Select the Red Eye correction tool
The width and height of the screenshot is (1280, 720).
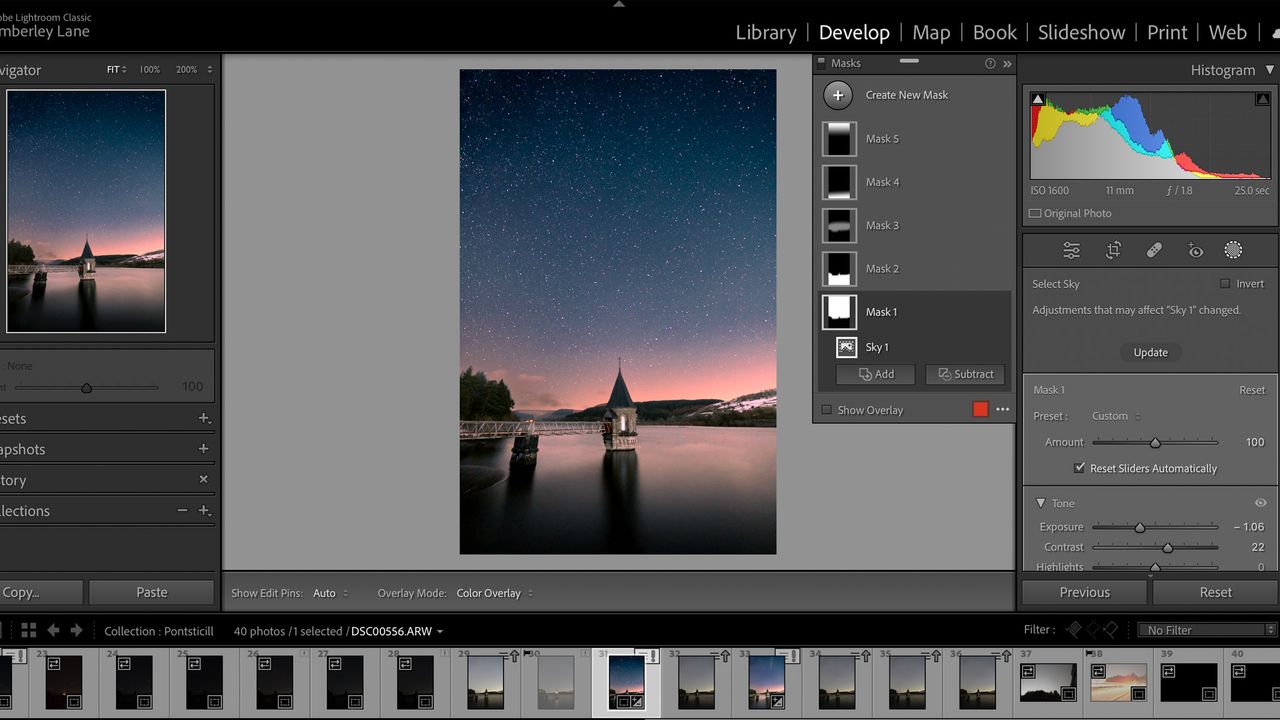pos(1195,251)
